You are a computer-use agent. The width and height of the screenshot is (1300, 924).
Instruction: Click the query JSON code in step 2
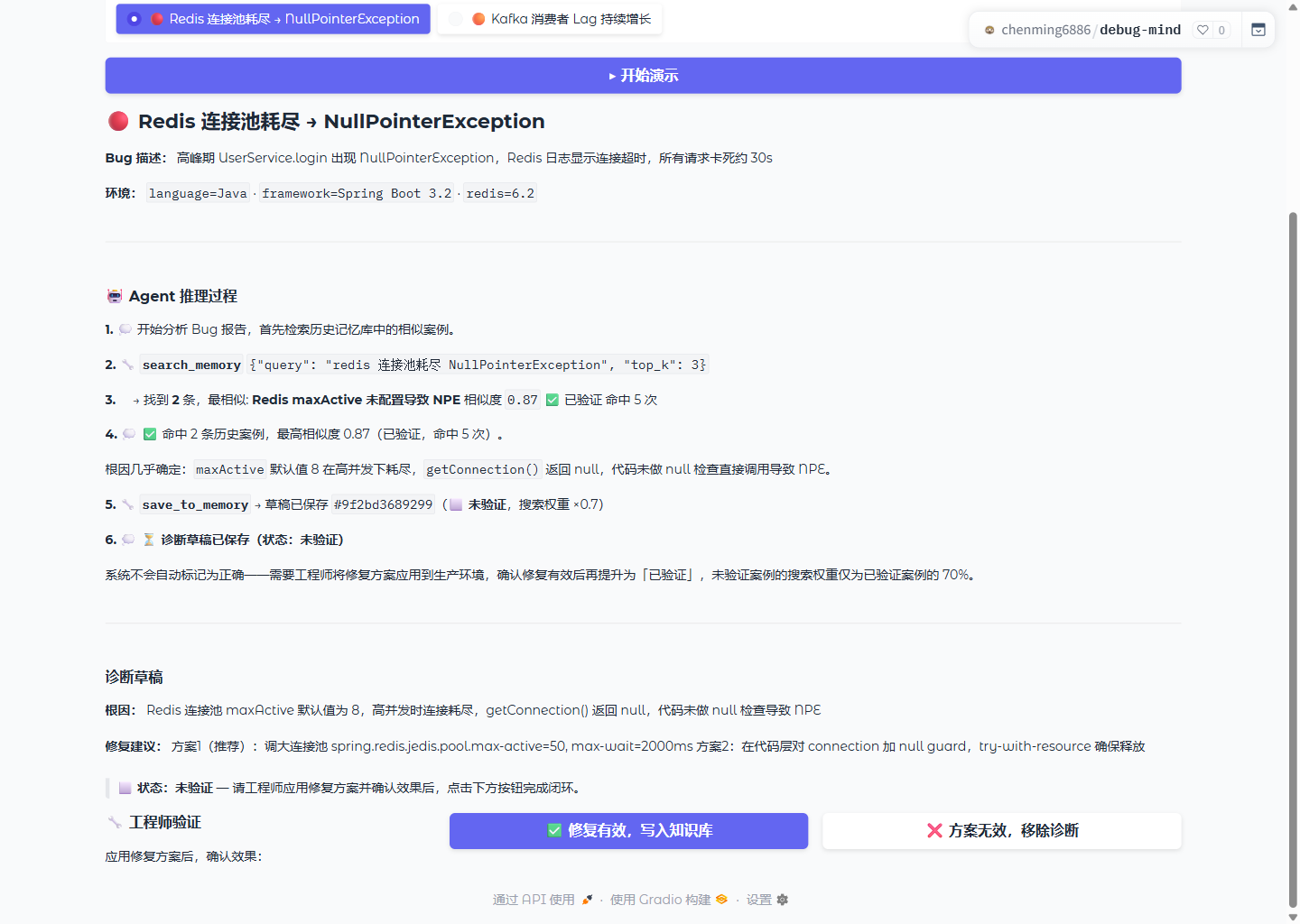pos(478,365)
